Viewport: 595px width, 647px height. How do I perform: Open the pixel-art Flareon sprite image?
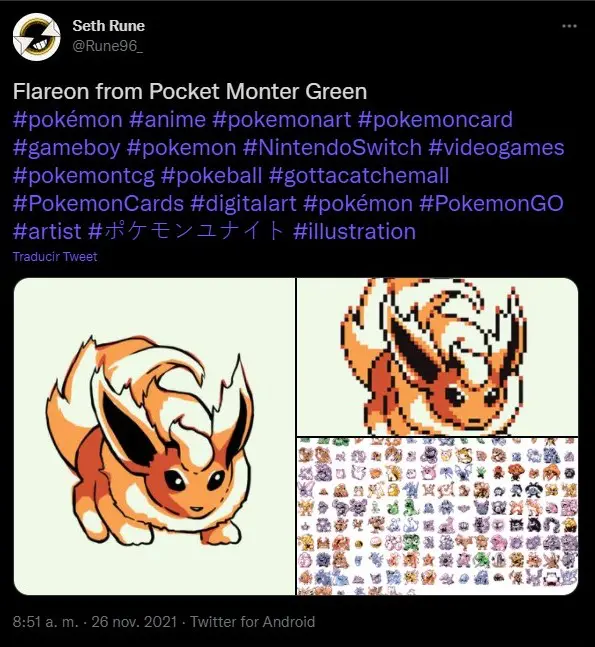[x=437, y=357]
